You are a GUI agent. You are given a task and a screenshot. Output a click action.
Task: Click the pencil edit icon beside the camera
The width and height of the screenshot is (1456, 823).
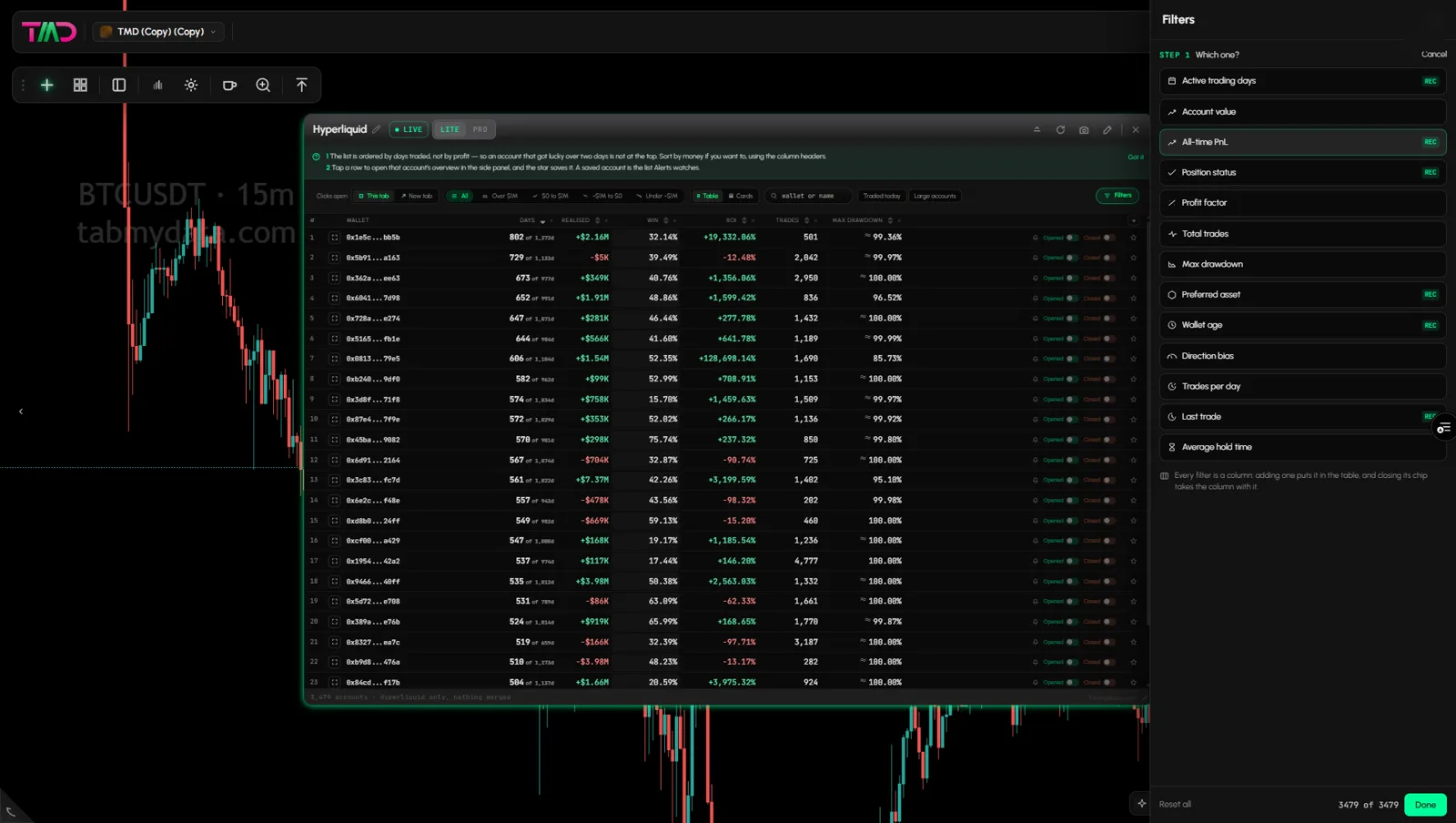[x=1107, y=129]
